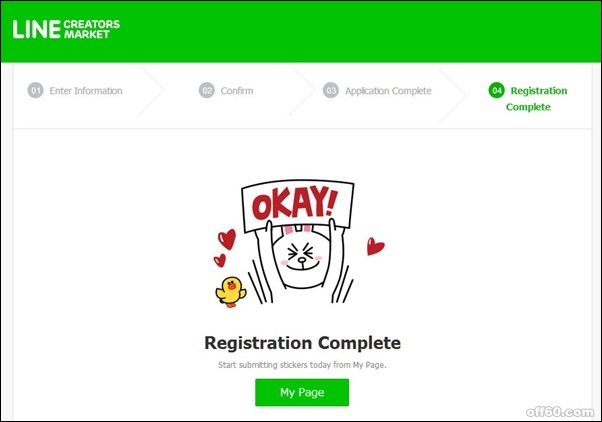This screenshot has width=602, height=422.
Task: Click the LINE Creators Market logo
Action: coord(66,29)
